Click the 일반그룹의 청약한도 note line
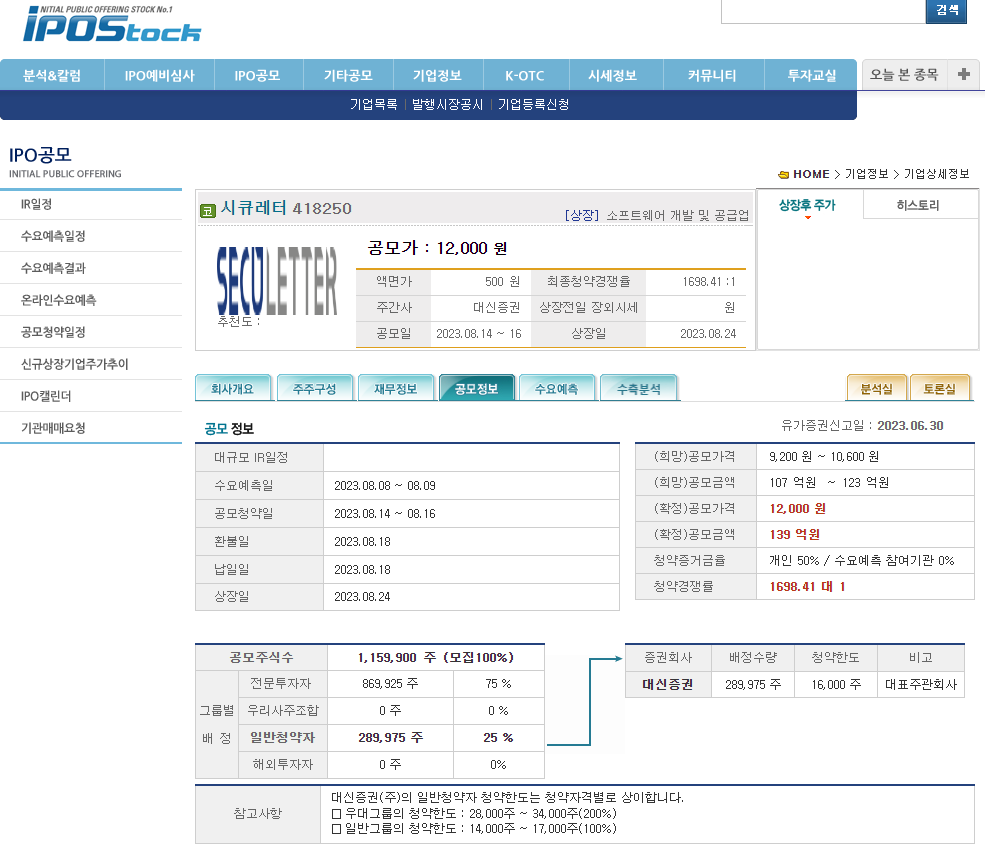The width and height of the screenshot is (985, 851). click(474, 828)
